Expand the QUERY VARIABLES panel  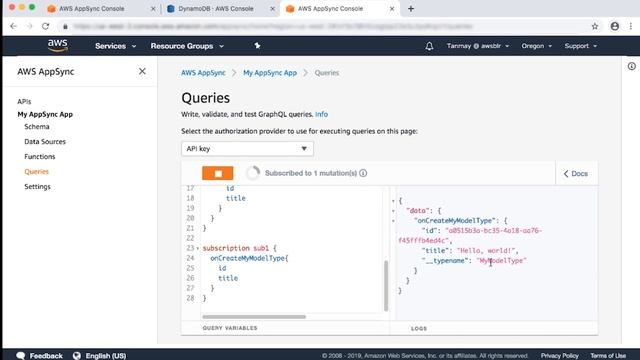click(x=230, y=328)
